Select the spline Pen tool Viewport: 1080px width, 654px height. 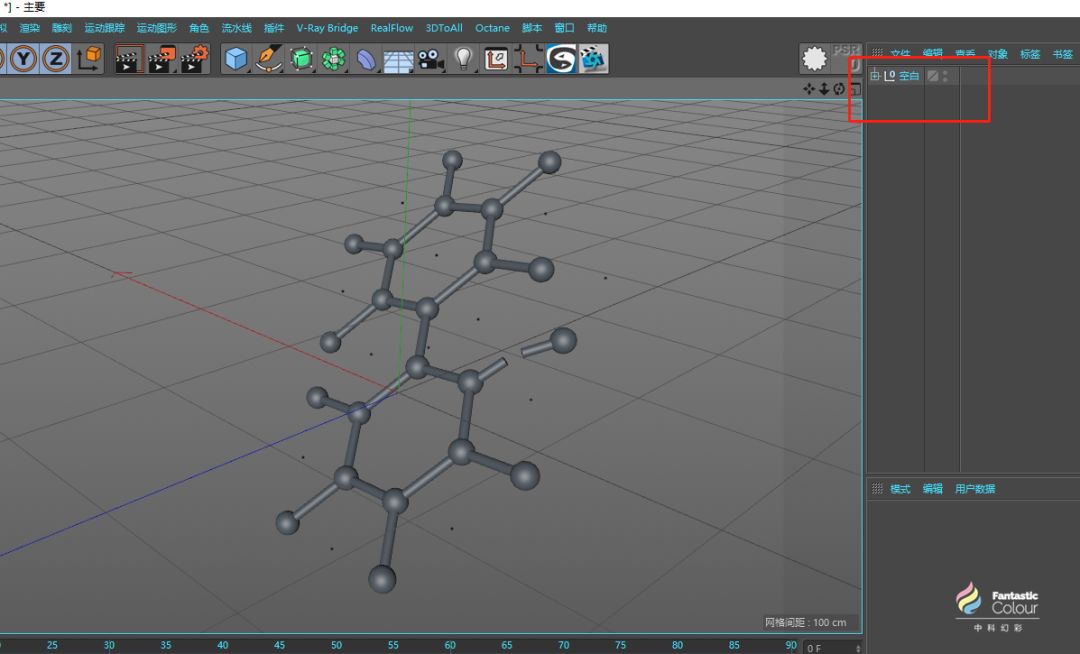(268, 59)
